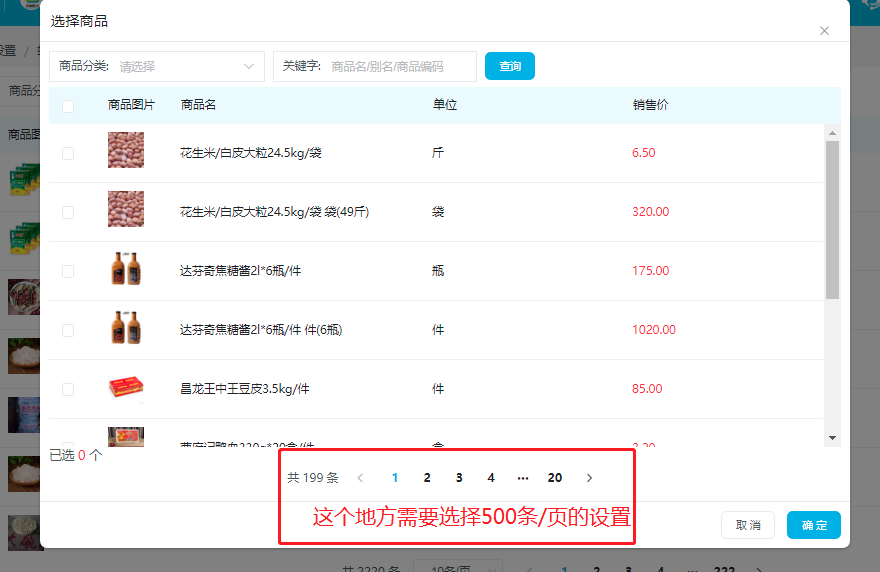Click the 查询 button
Viewport: 880px width, 572px height.
tap(510, 66)
